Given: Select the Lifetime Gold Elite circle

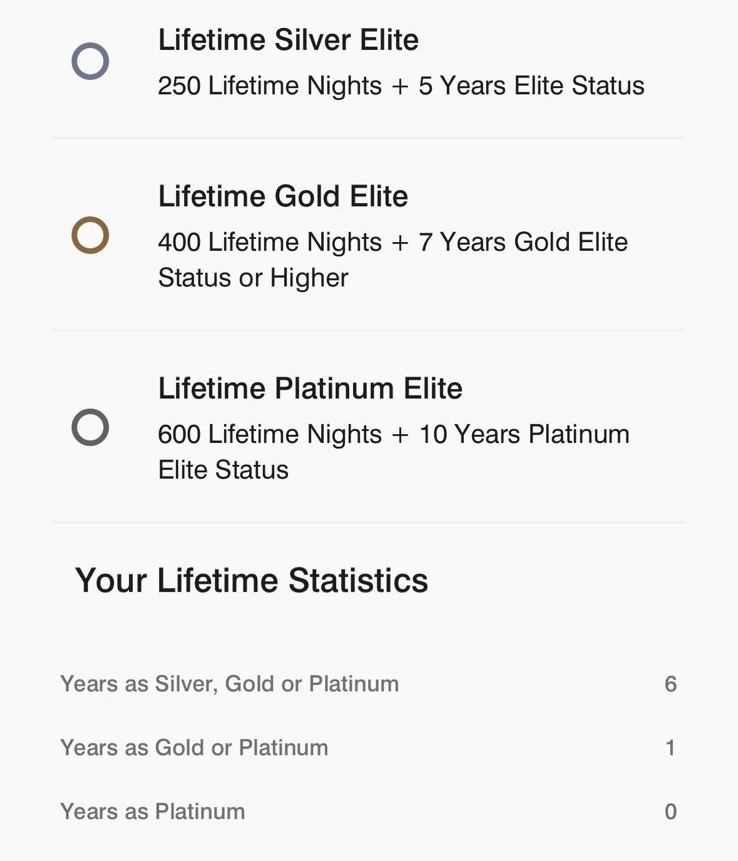Looking at the screenshot, I should coord(90,236).
